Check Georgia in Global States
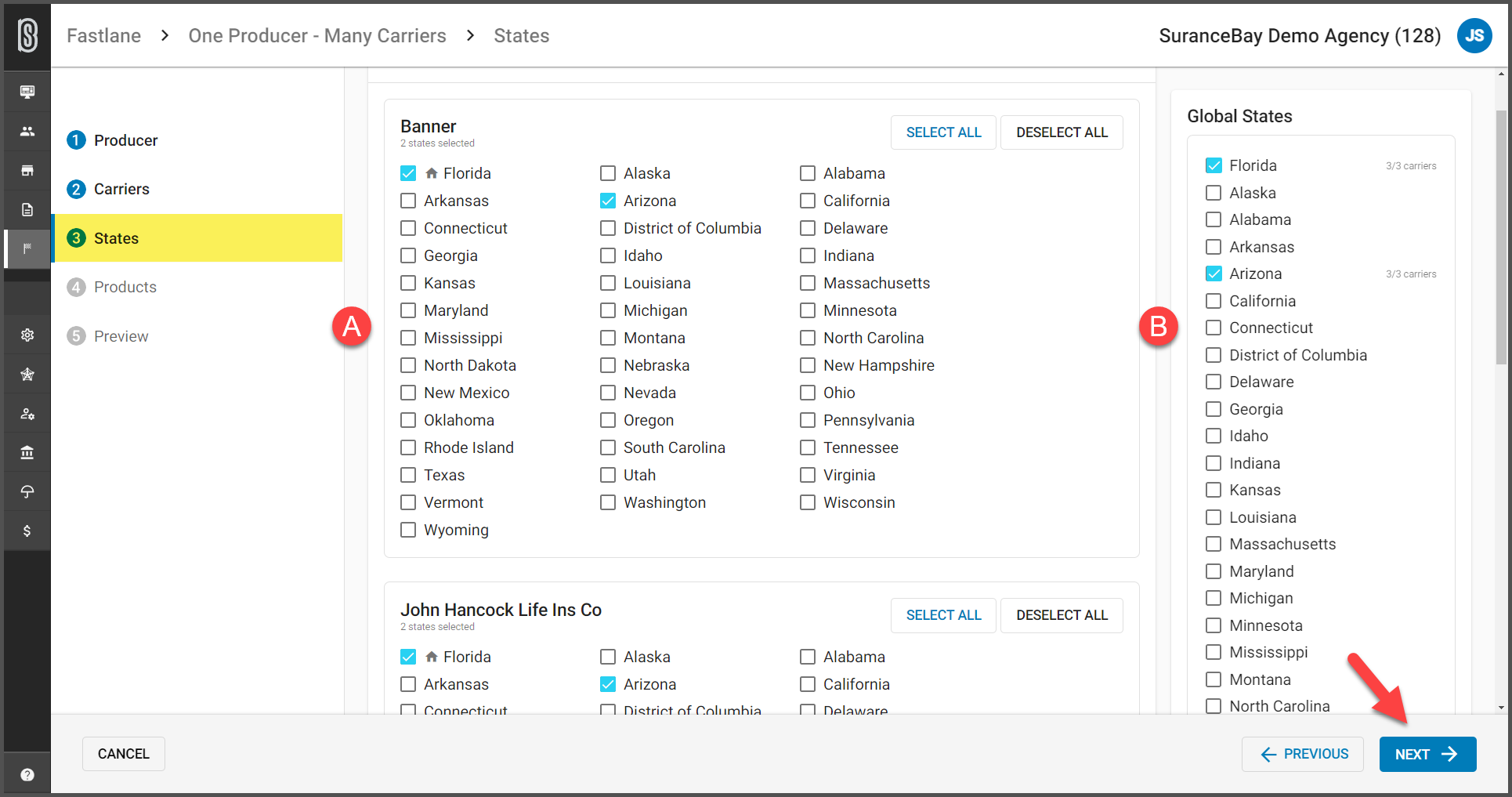Screen dimensions: 1512x797 point(1214,409)
